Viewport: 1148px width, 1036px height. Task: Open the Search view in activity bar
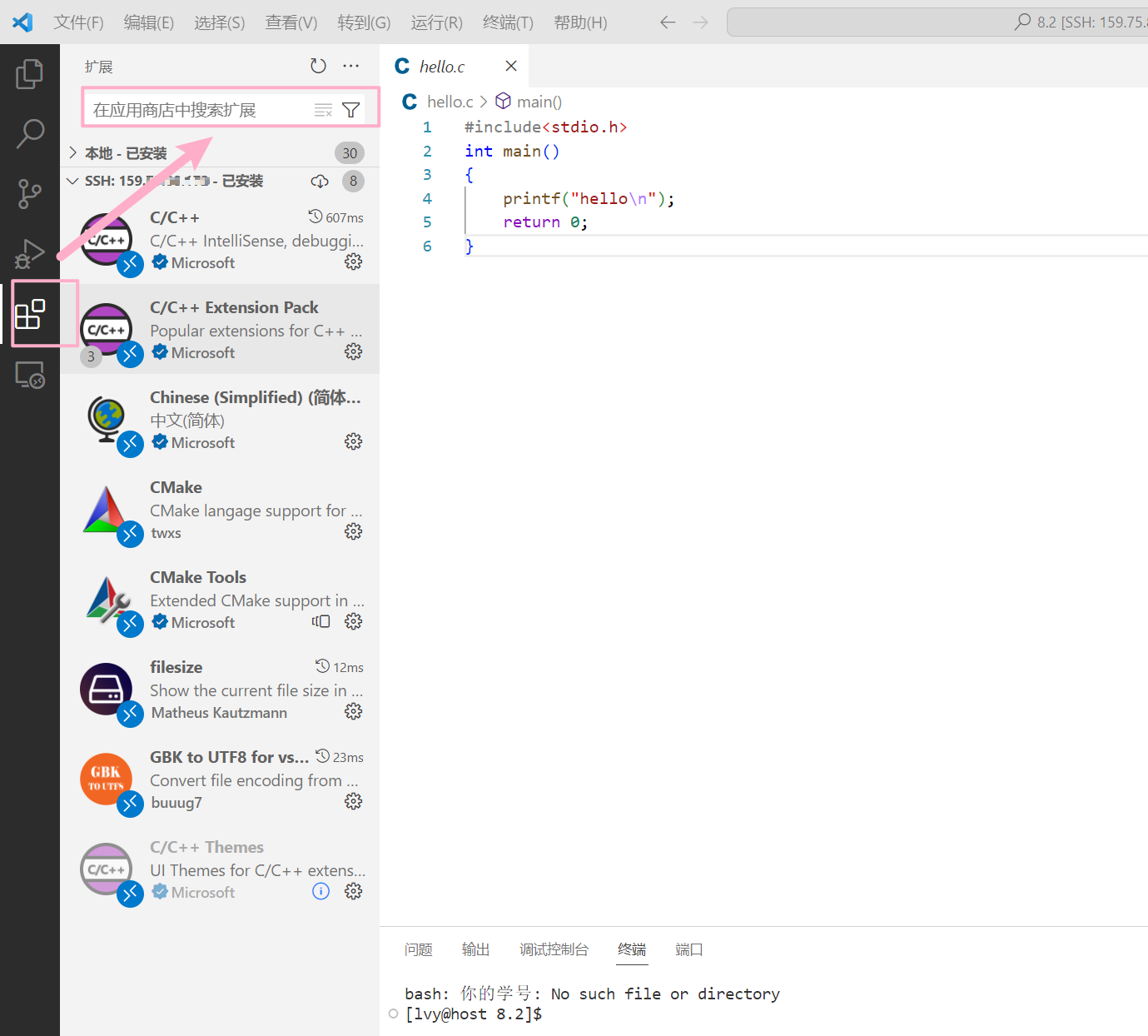pyautogui.click(x=30, y=133)
